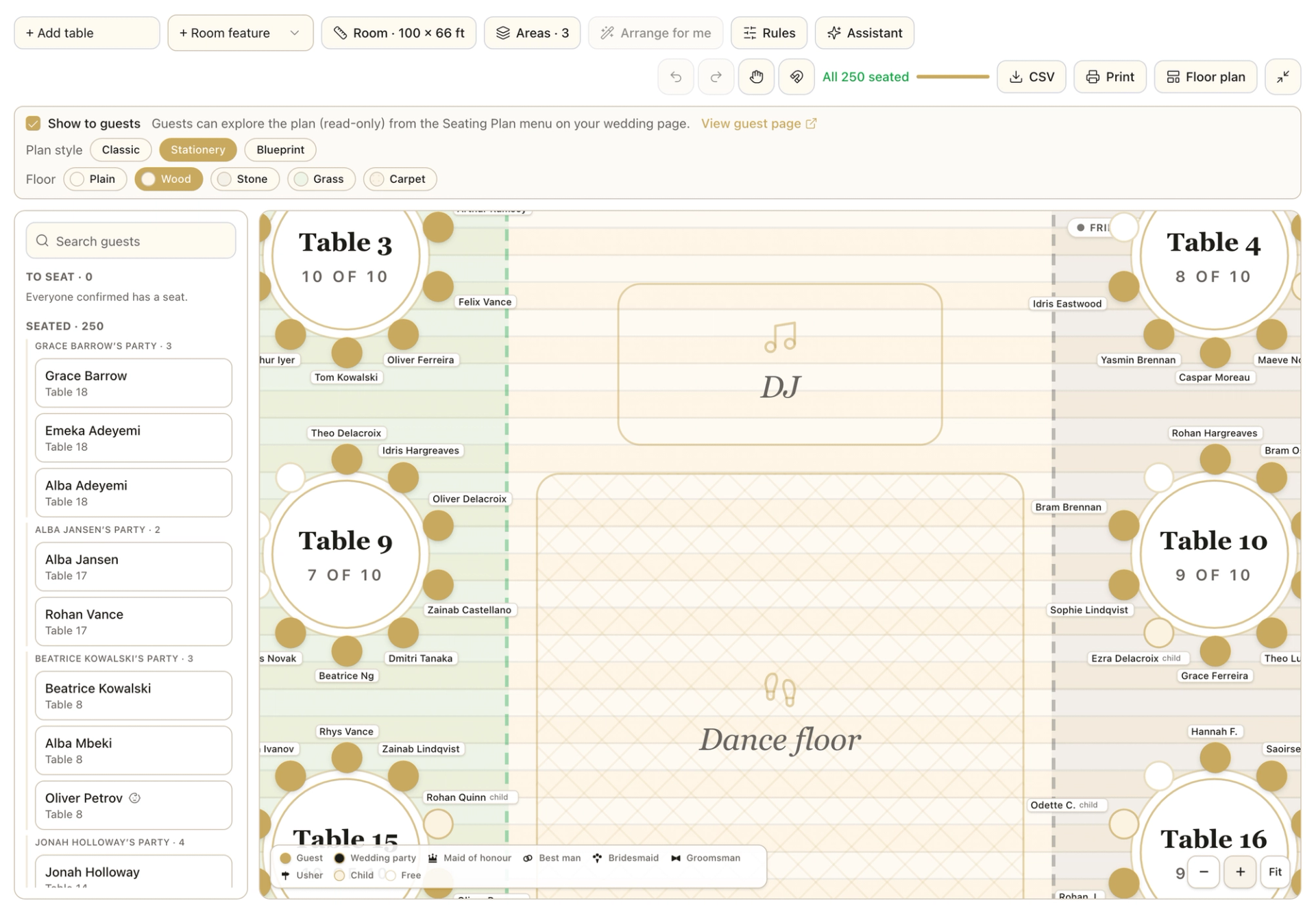The height and width of the screenshot is (914, 1316).
Task: Choose the Grass floor option
Action: tap(321, 179)
